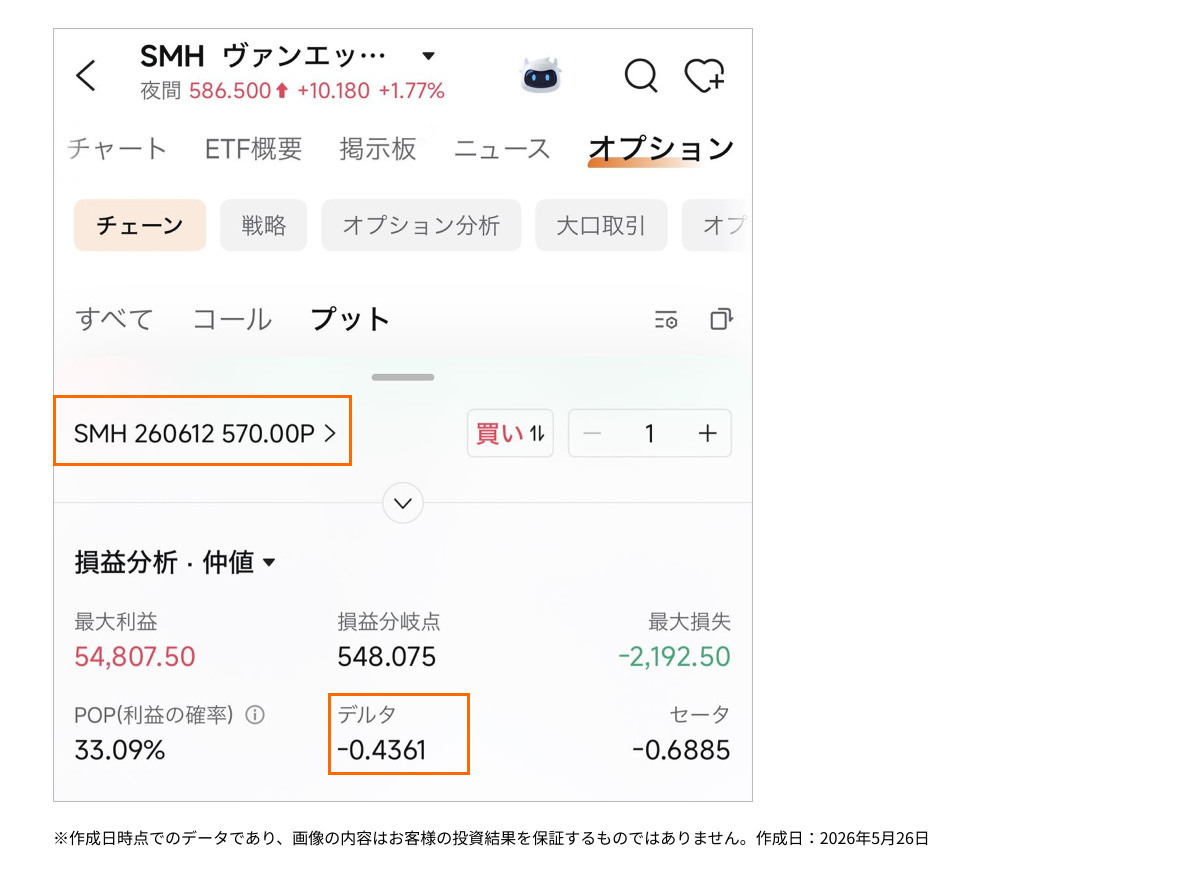
Task: Select the コール filter
Action: click(232, 319)
